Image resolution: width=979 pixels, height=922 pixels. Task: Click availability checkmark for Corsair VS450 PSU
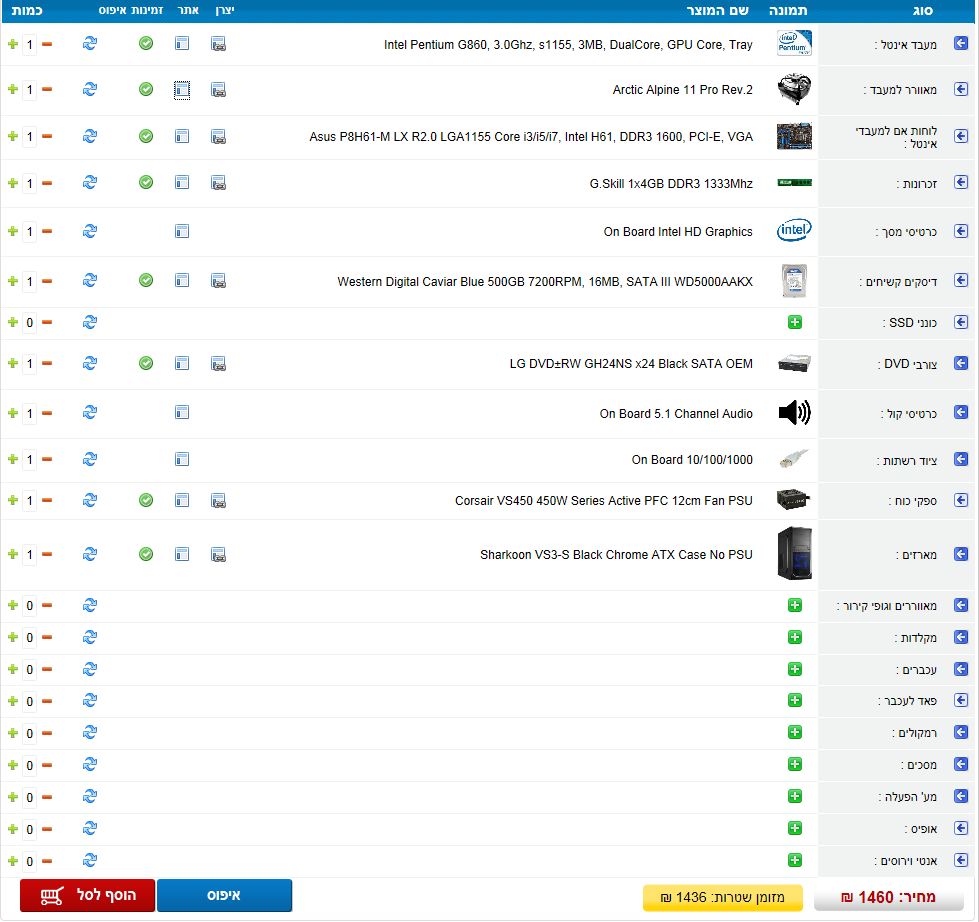146,500
